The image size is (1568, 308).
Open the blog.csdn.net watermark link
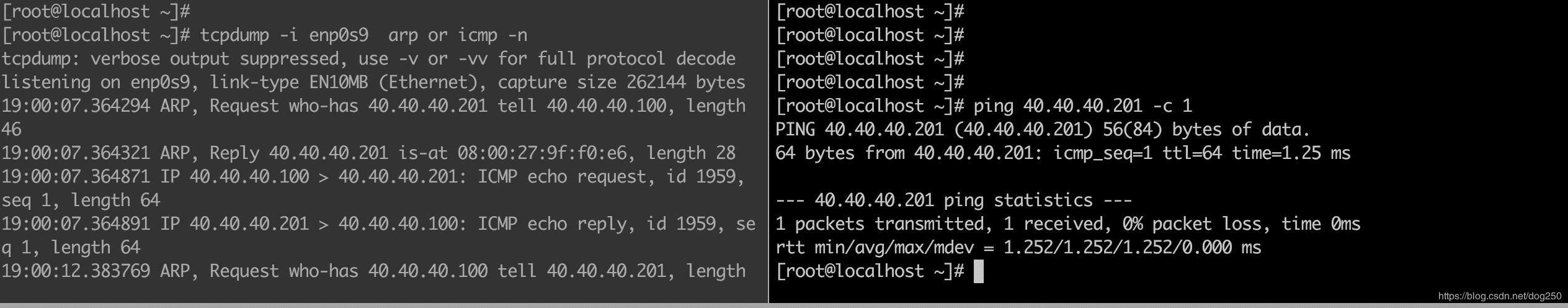[1499, 296]
